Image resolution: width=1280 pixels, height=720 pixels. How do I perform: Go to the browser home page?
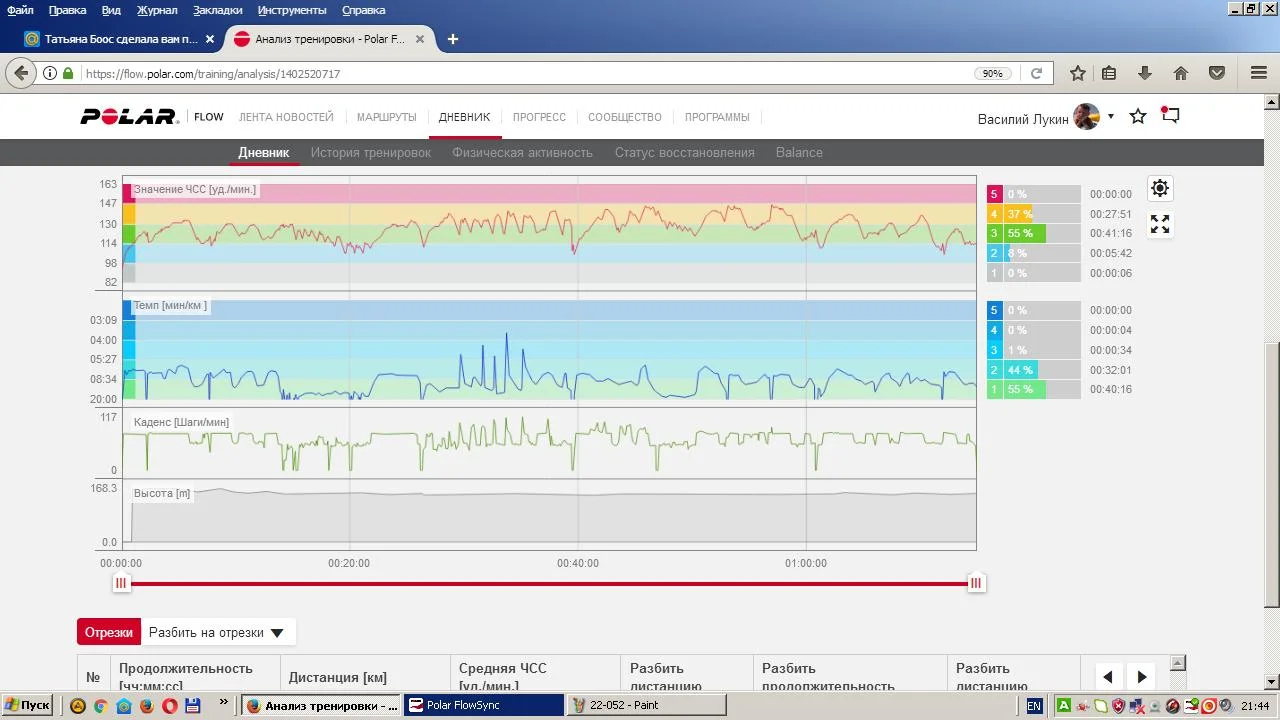pyautogui.click(x=1181, y=73)
